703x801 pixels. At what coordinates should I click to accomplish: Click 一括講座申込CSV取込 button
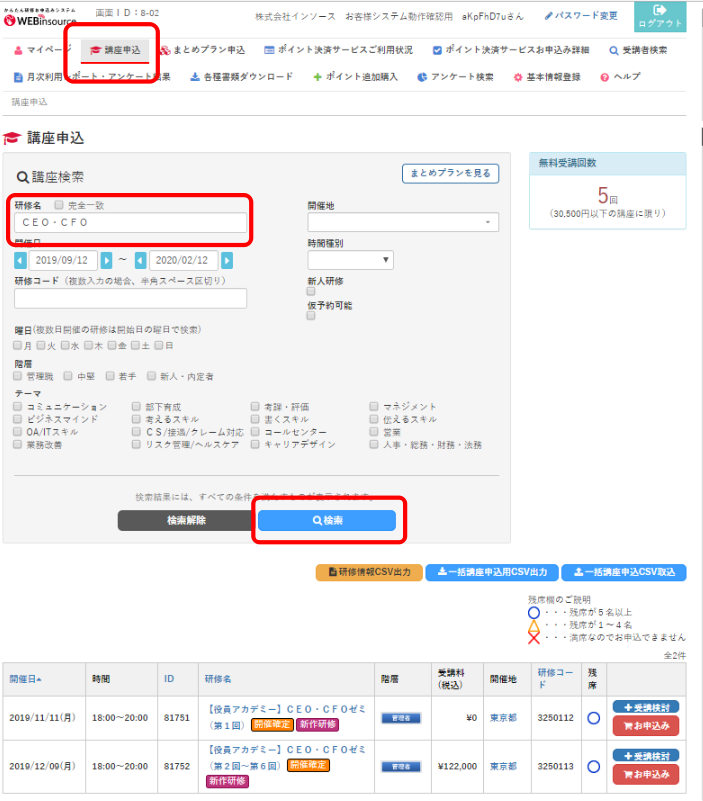pyautogui.click(x=624, y=572)
